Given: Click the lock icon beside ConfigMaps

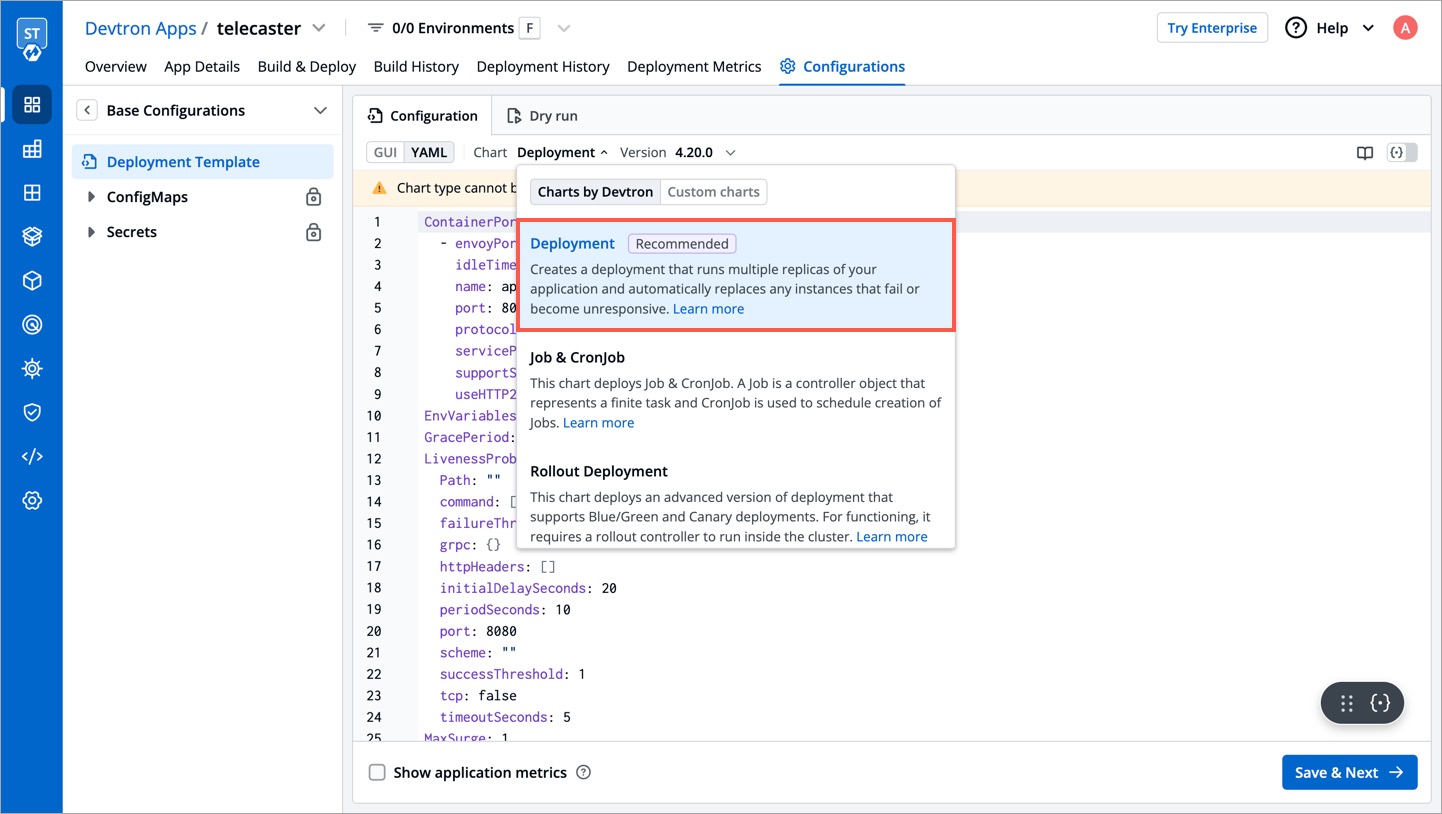Looking at the screenshot, I should point(313,197).
